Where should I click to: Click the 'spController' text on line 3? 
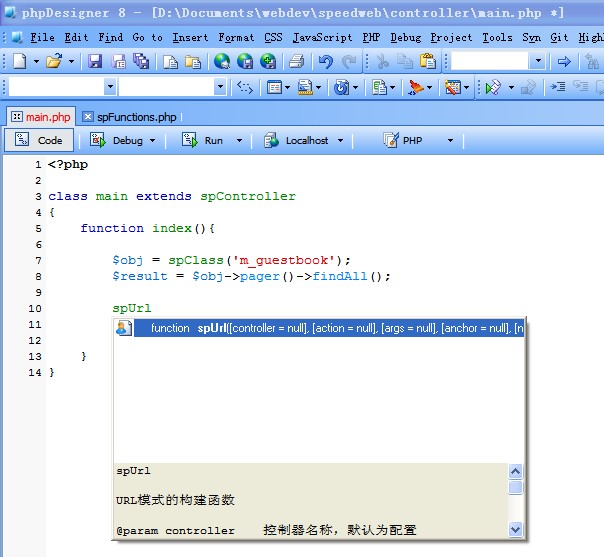pyautogui.click(x=248, y=196)
